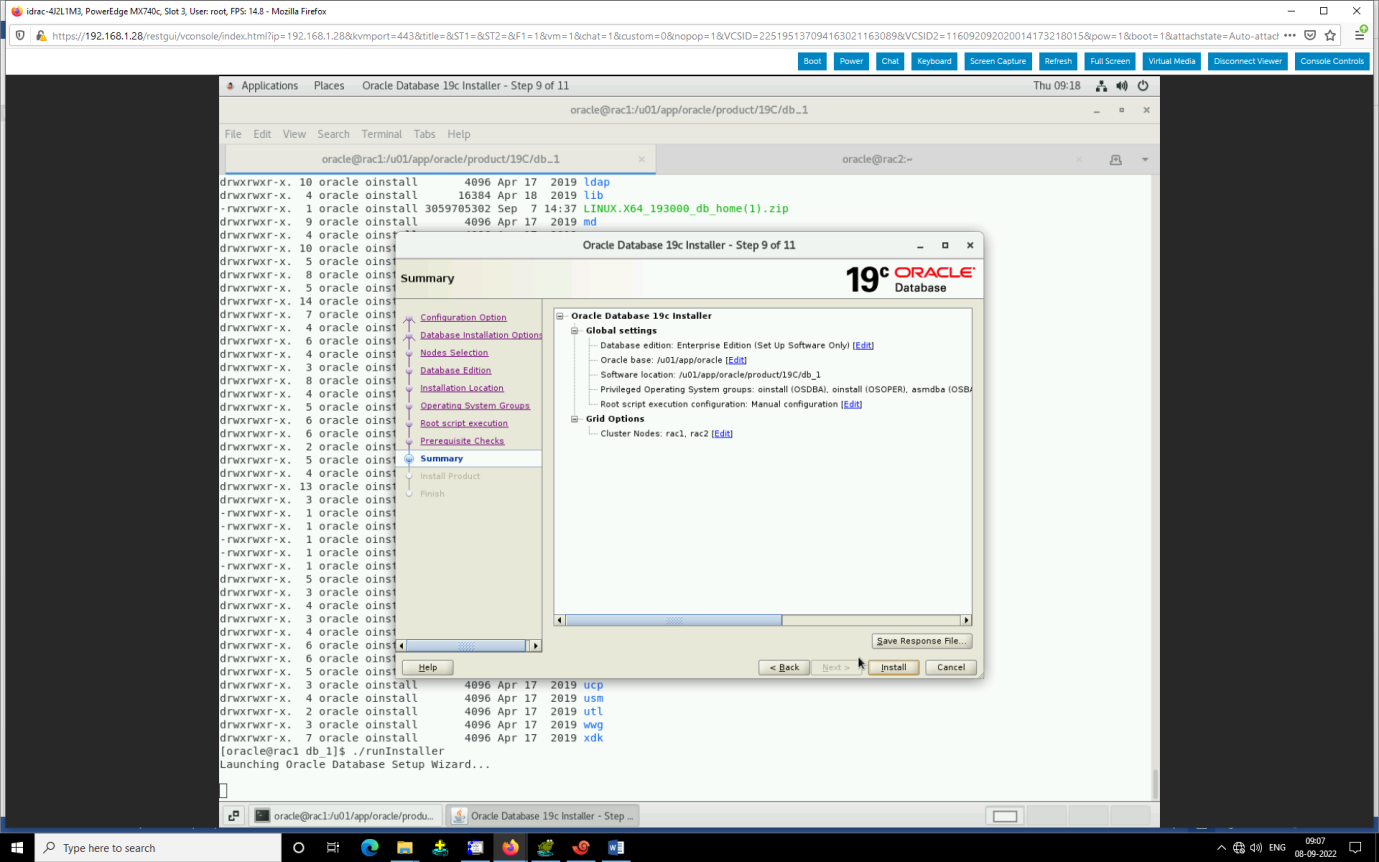Close the oracle@rac2 terminal tab
Image resolution: width=1379 pixels, height=862 pixels.
point(1078,159)
